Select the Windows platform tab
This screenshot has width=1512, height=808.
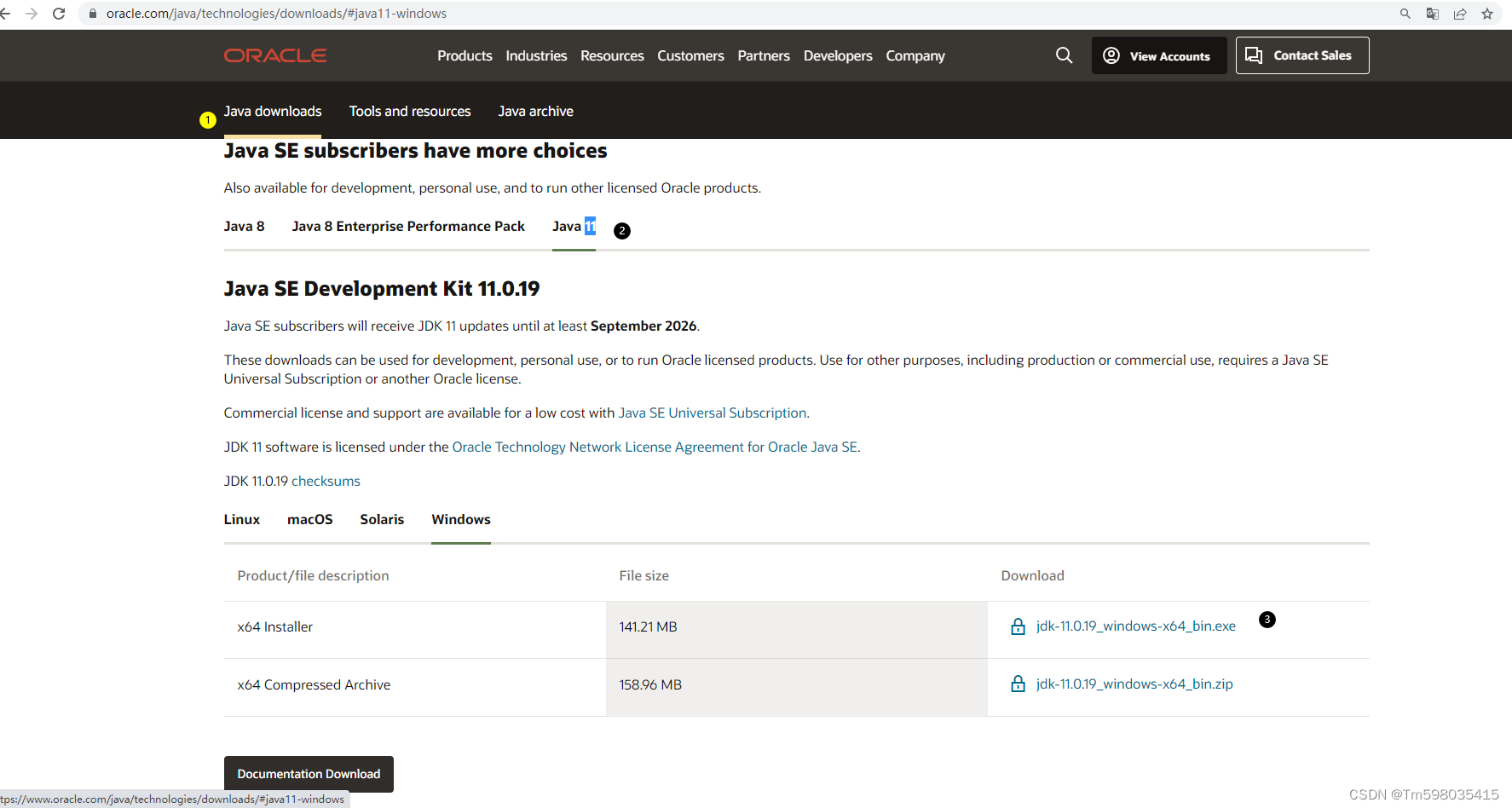tap(461, 520)
